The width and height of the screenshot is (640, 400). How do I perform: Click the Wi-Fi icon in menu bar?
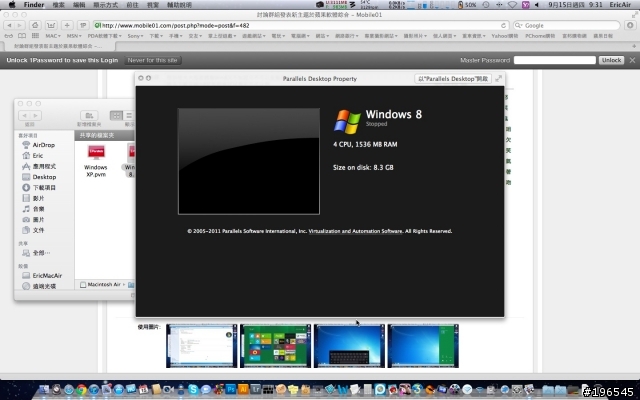point(512,5)
